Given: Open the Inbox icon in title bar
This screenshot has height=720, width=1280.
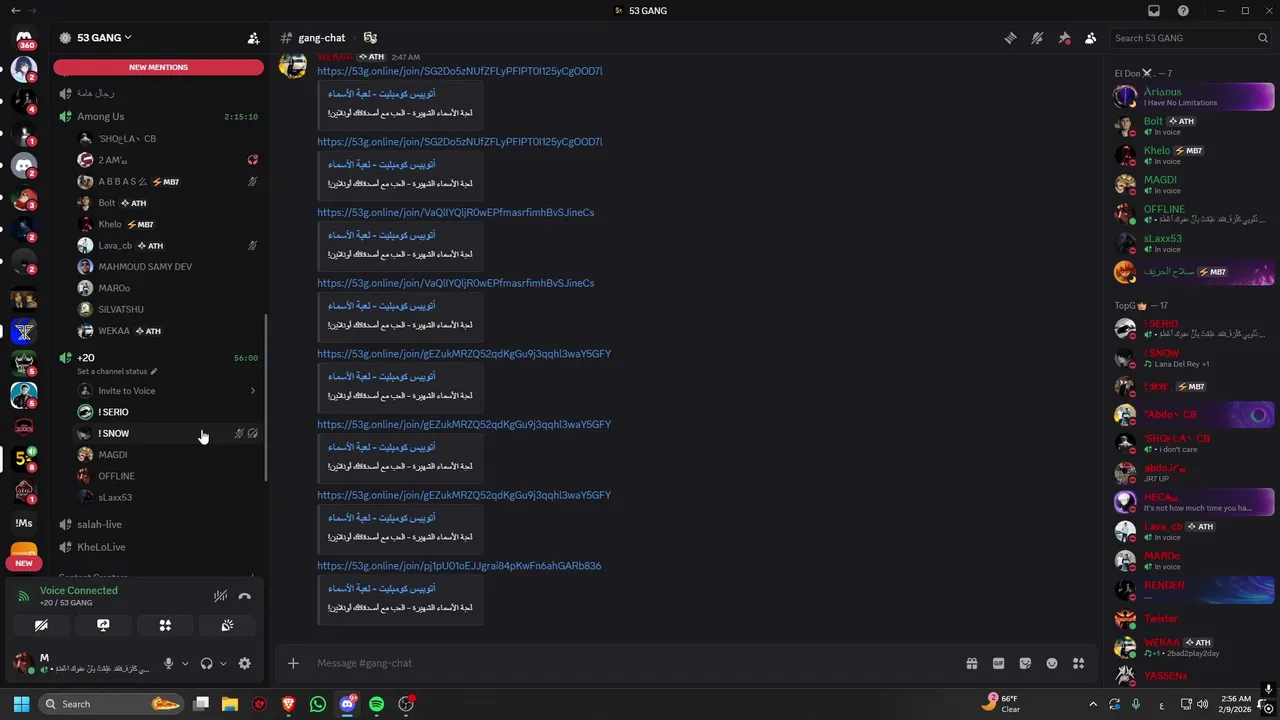Looking at the screenshot, I should [1154, 11].
